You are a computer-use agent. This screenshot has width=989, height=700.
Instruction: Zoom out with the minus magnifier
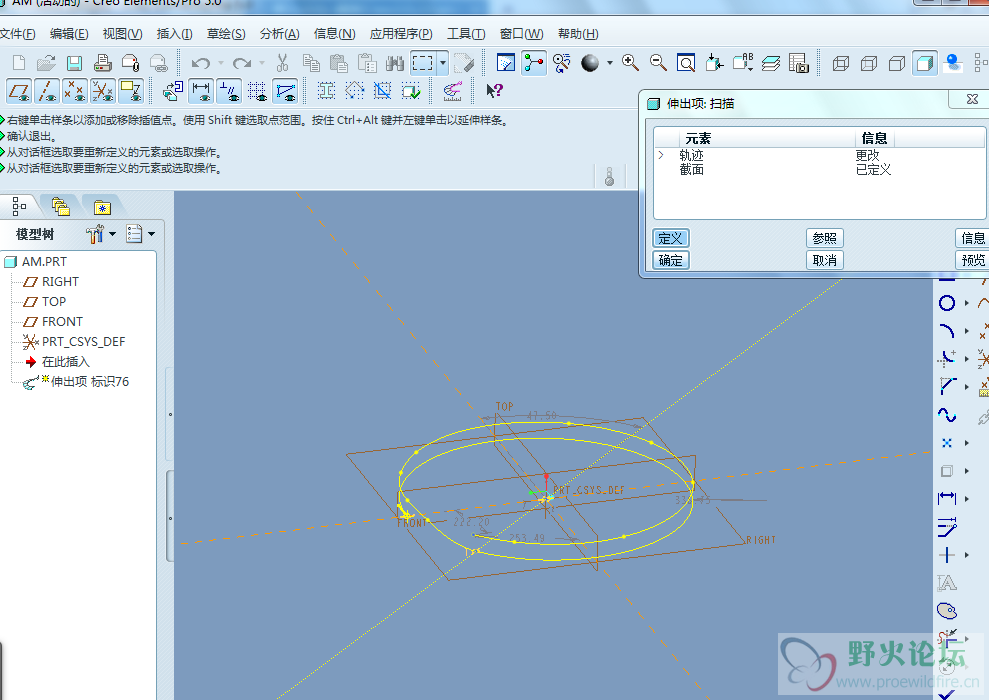coord(658,63)
